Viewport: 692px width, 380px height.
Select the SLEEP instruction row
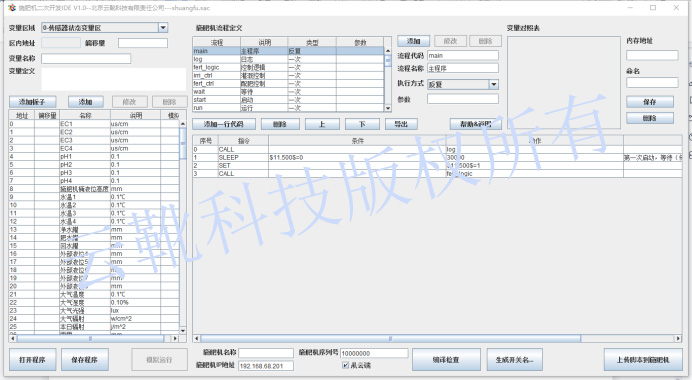click(x=437, y=158)
